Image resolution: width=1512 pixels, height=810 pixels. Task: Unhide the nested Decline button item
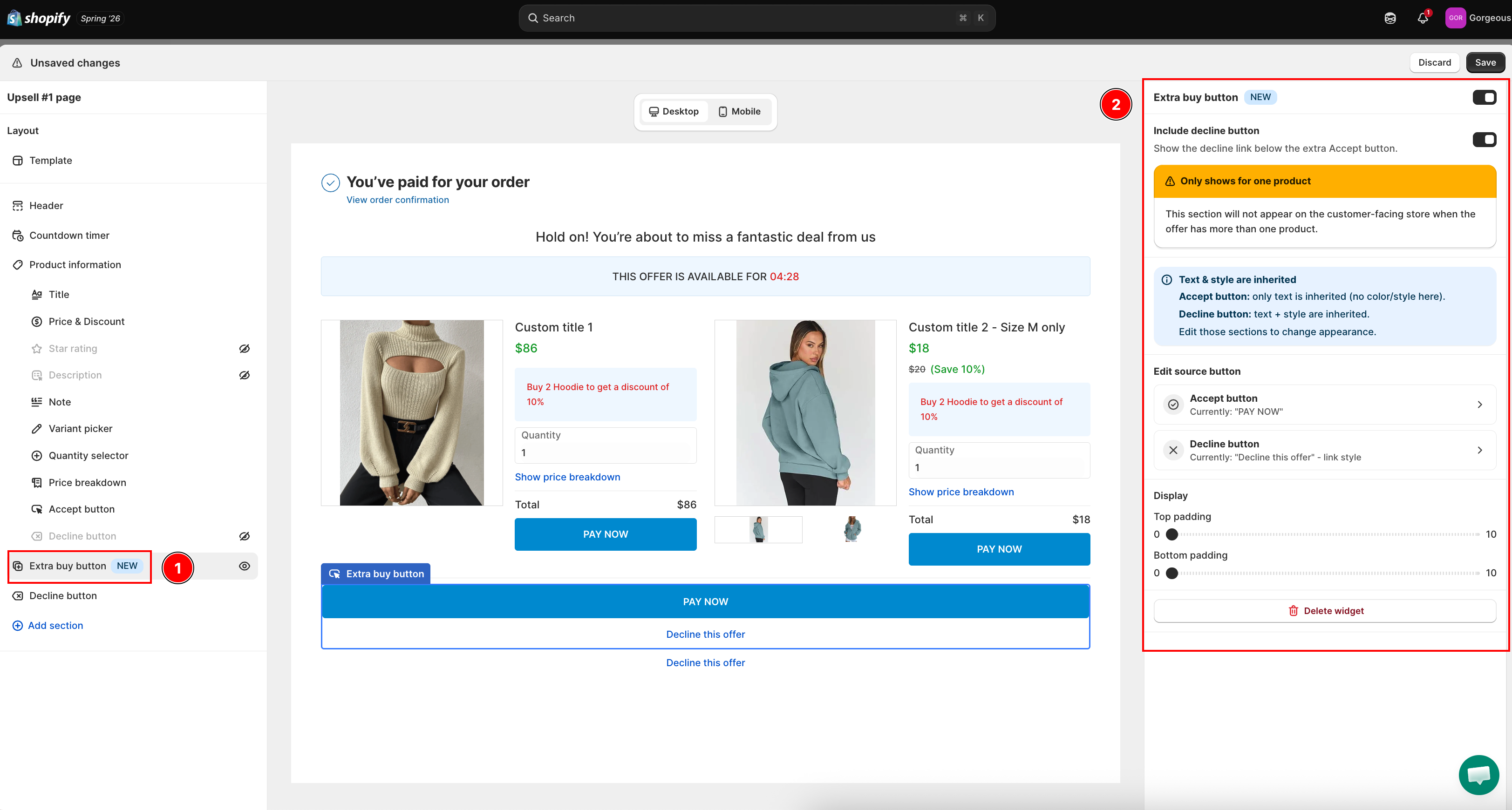click(x=244, y=536)
